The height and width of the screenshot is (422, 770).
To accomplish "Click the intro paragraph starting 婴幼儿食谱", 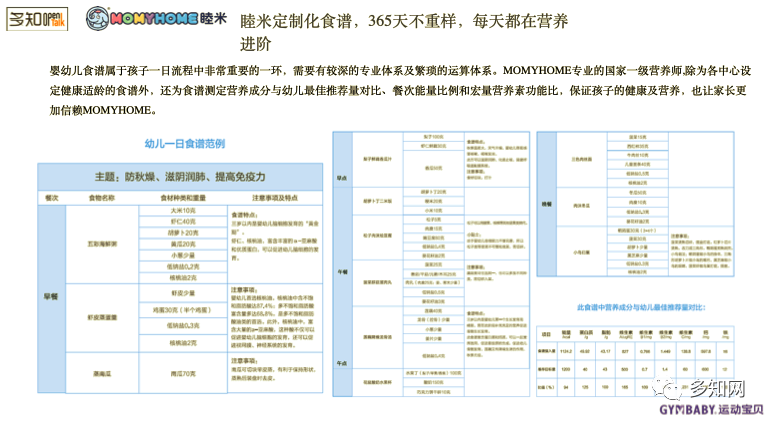I will (400, 90).
